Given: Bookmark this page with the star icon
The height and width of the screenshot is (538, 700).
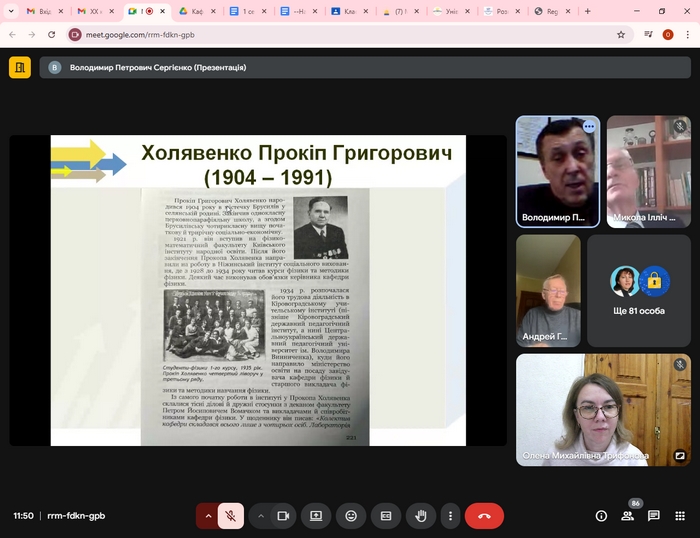Looking at the screenshot, I should (x=620, y=34).
